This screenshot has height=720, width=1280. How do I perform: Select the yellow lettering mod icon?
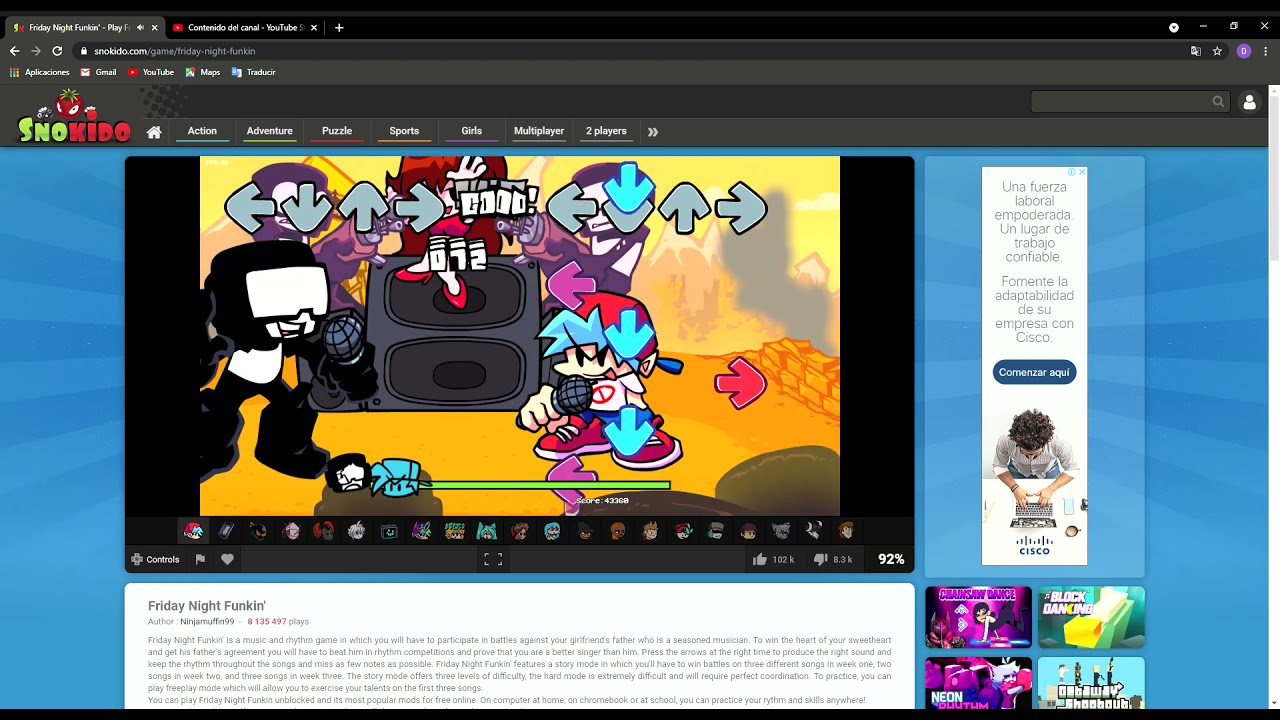click(454, 531)
